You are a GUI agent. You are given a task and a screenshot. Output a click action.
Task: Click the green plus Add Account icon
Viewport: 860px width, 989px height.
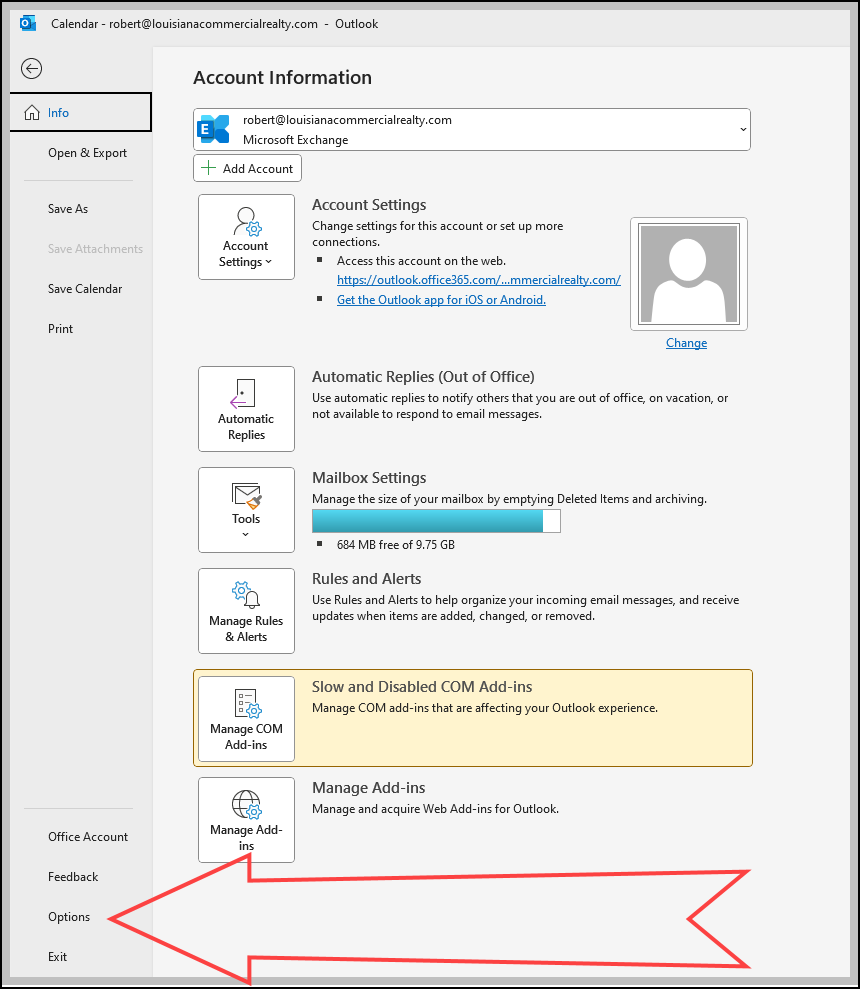coord(208,168)
